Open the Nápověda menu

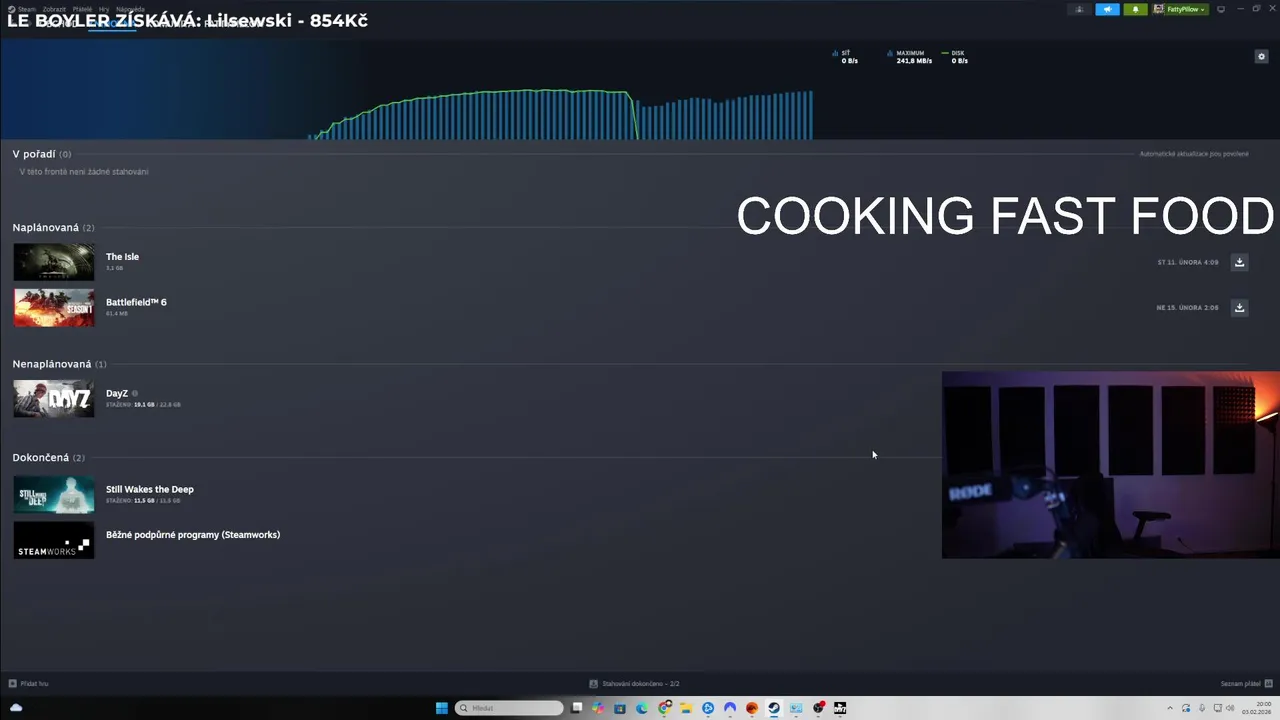pos(130,9)
